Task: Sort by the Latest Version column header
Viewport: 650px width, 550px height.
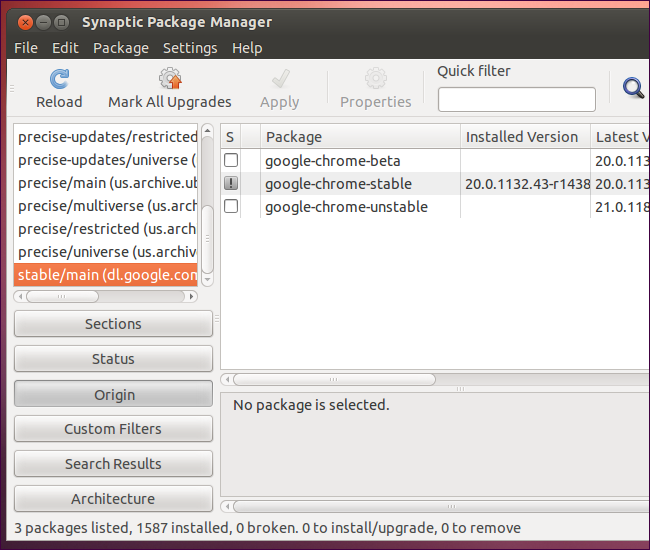Action: click(620, 137)
